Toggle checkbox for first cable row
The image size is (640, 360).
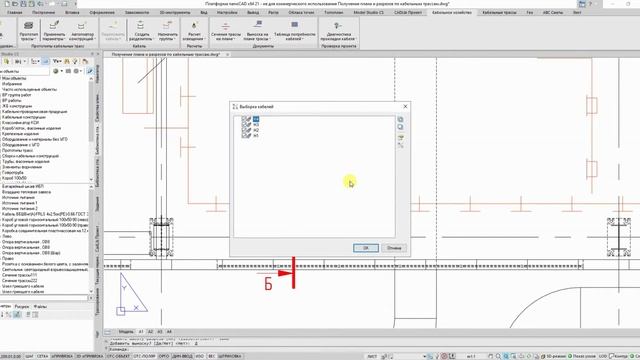pos(244,119)
